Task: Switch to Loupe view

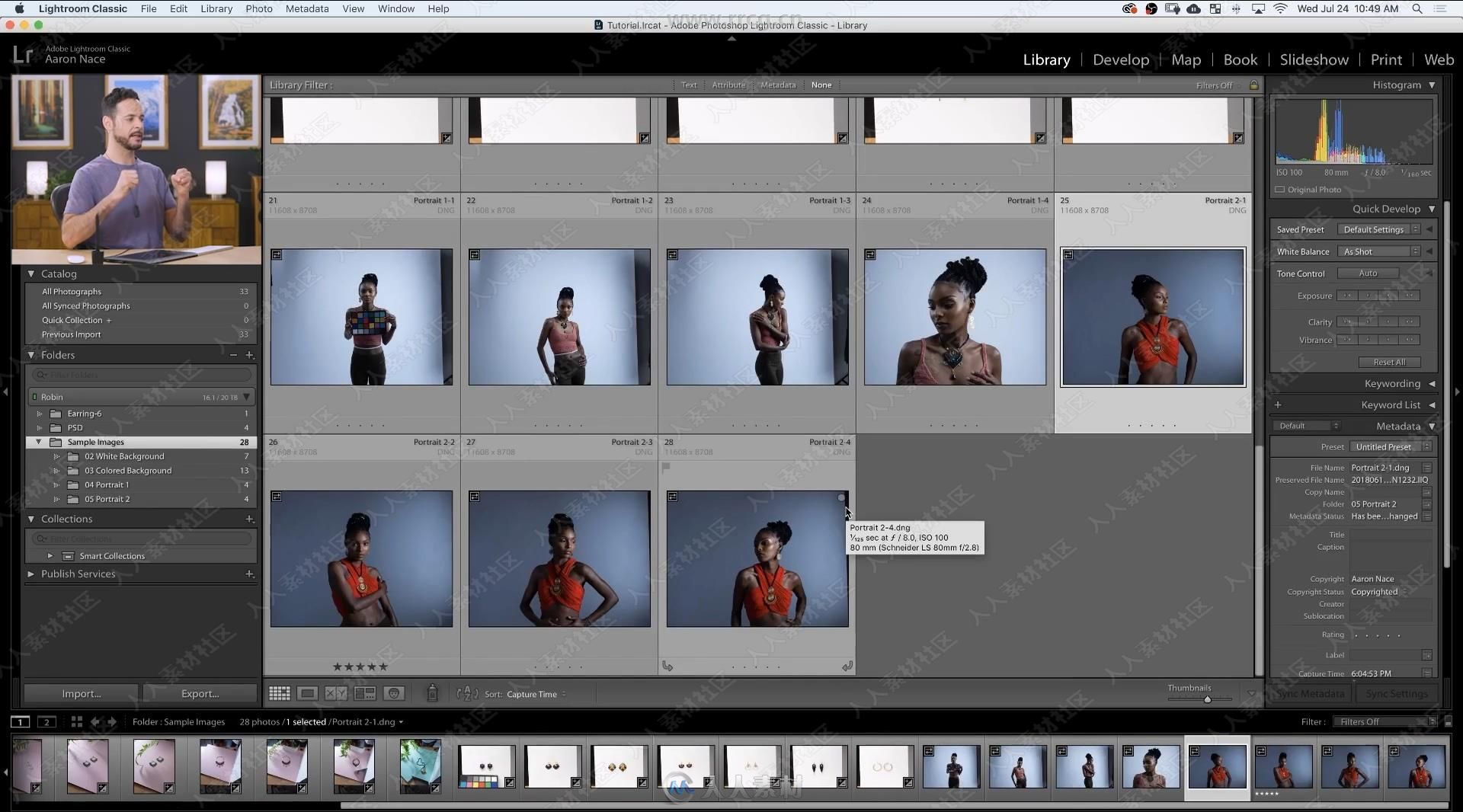Action: (x=308, y=693)
